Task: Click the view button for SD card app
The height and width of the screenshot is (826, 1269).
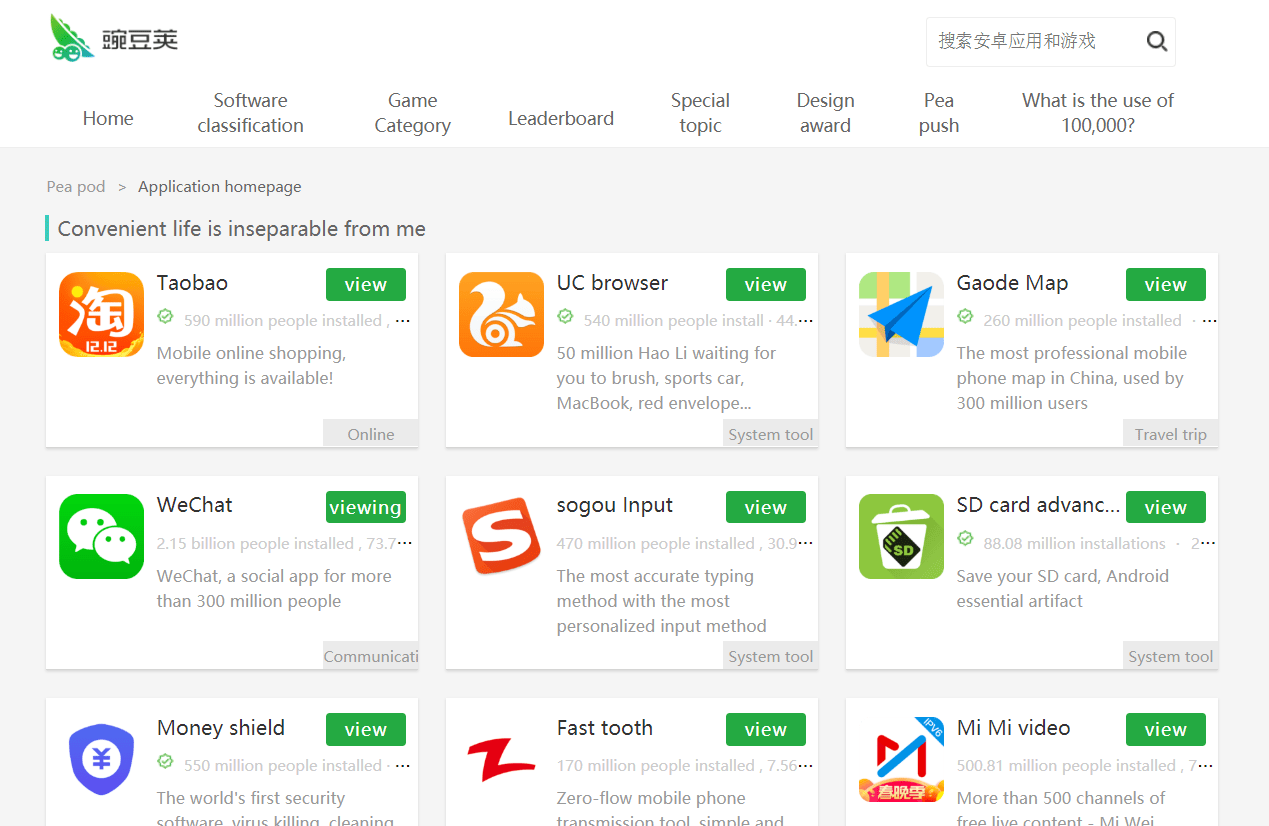Action: coord(1166,507)
